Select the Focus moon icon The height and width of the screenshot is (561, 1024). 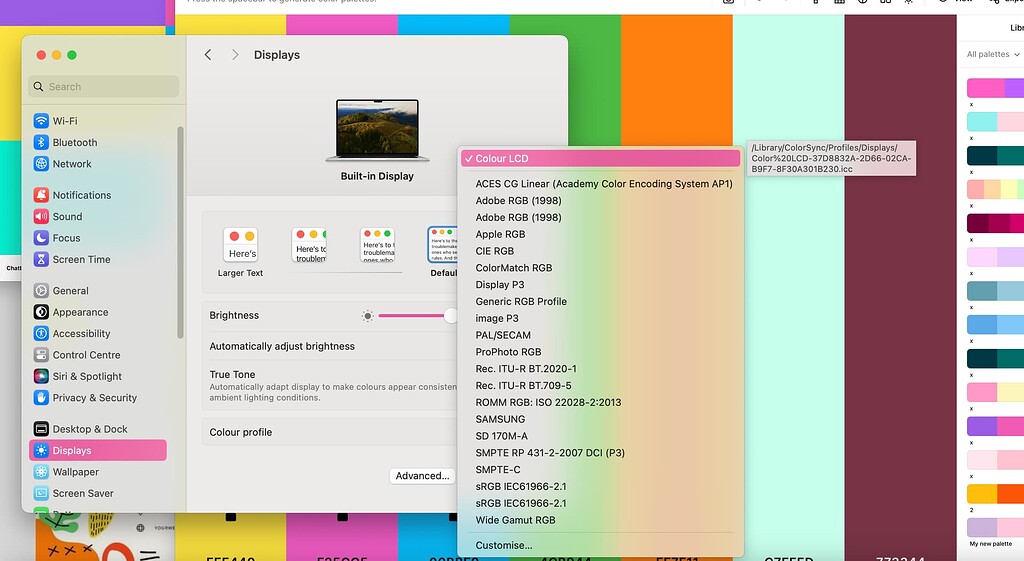click(41, 238)
